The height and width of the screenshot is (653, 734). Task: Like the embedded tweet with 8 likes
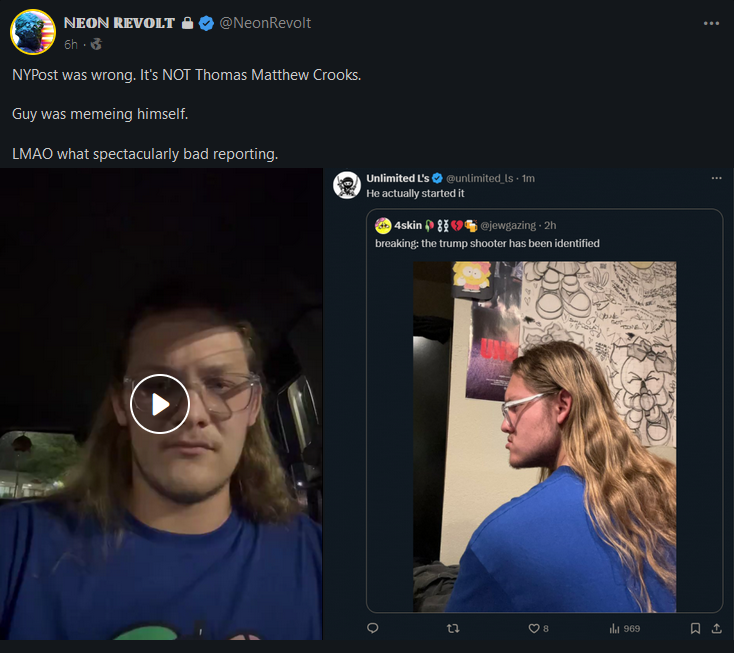click(534, 628)
